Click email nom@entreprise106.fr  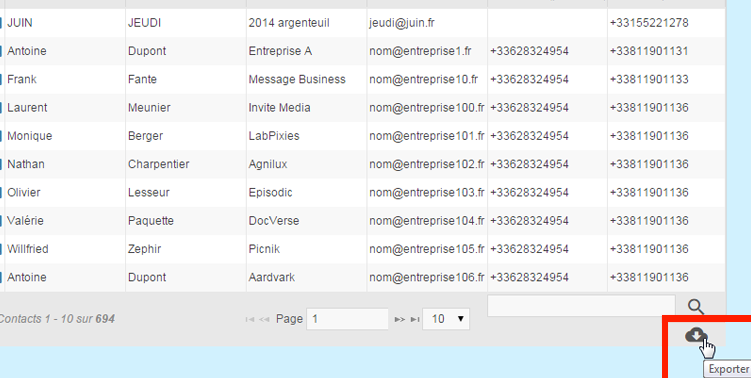tap(427, 277)
